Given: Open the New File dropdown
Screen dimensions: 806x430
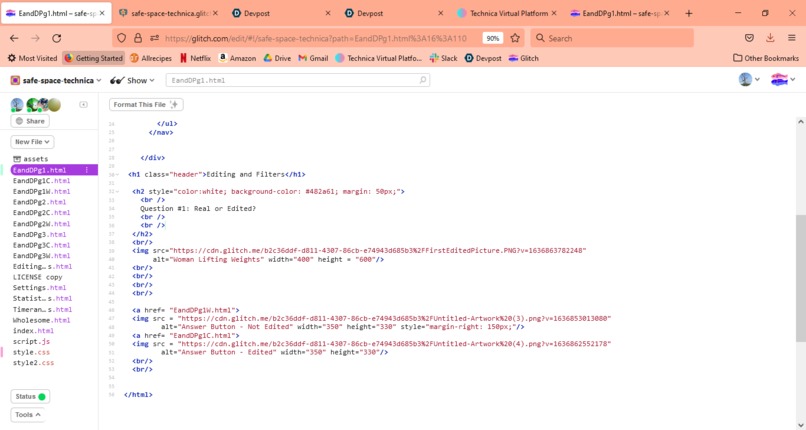Looking at the screenshot, I should [x=32, y=142].
